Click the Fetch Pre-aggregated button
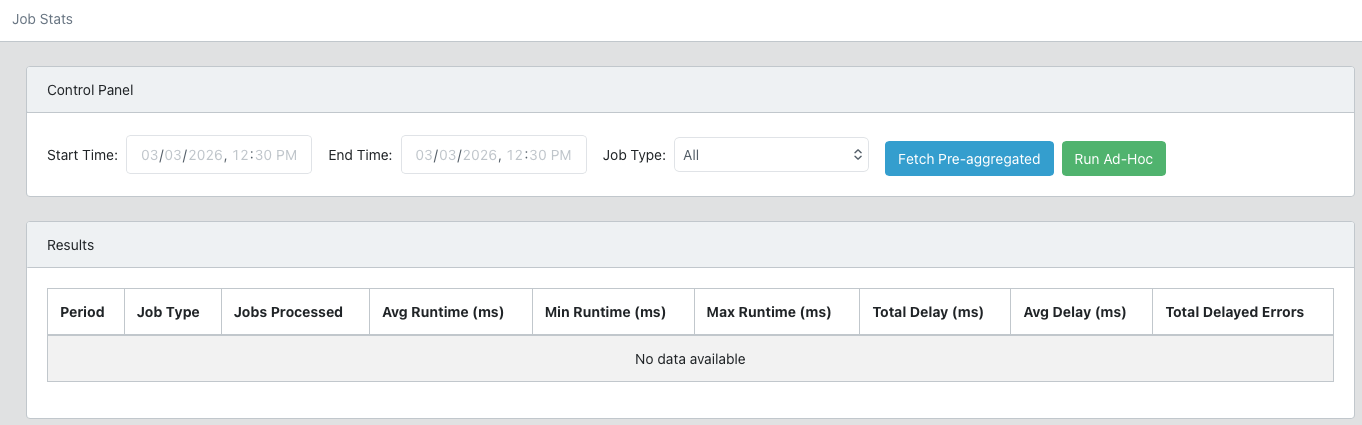 [x=968, y=158]
